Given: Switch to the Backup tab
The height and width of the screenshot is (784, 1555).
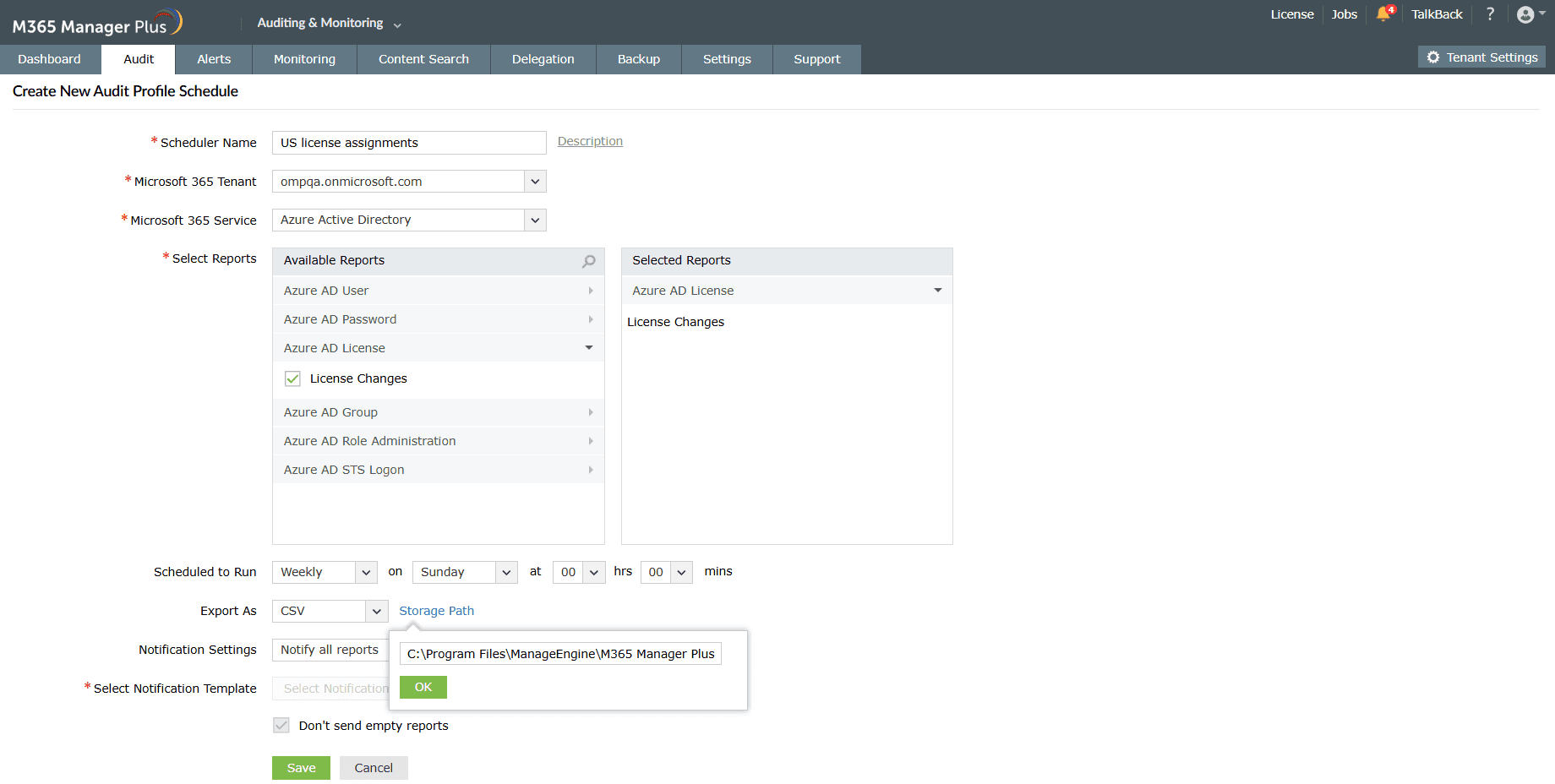Looking at the screenshot, I should [639, 59].
